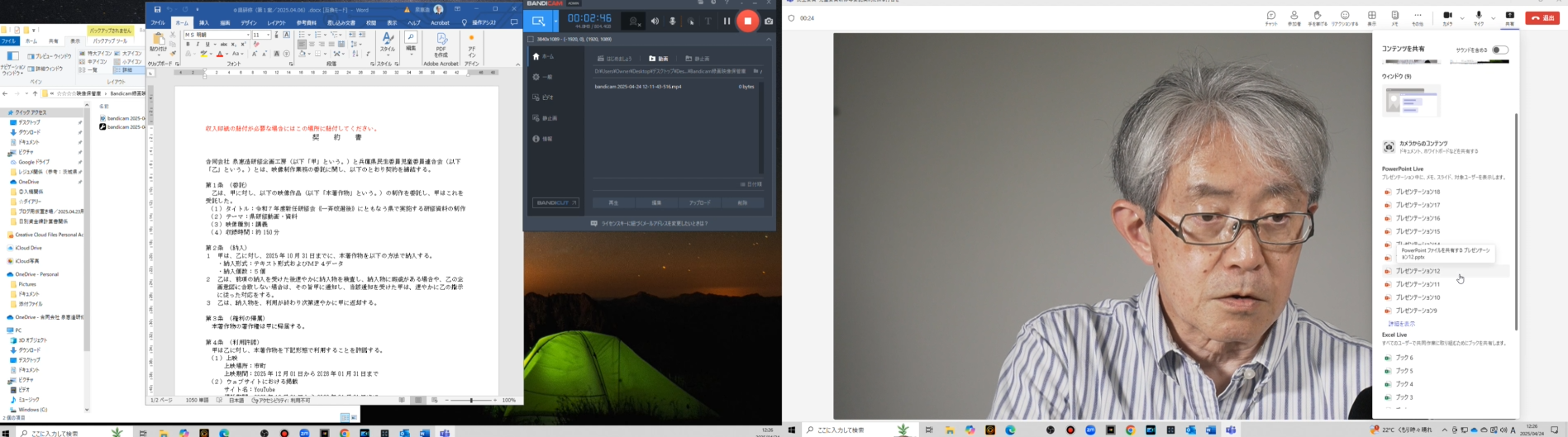Open Bandicam recording mode dropdown arrow
This screenshot has height=437, width=1568.
pos(555,21)
